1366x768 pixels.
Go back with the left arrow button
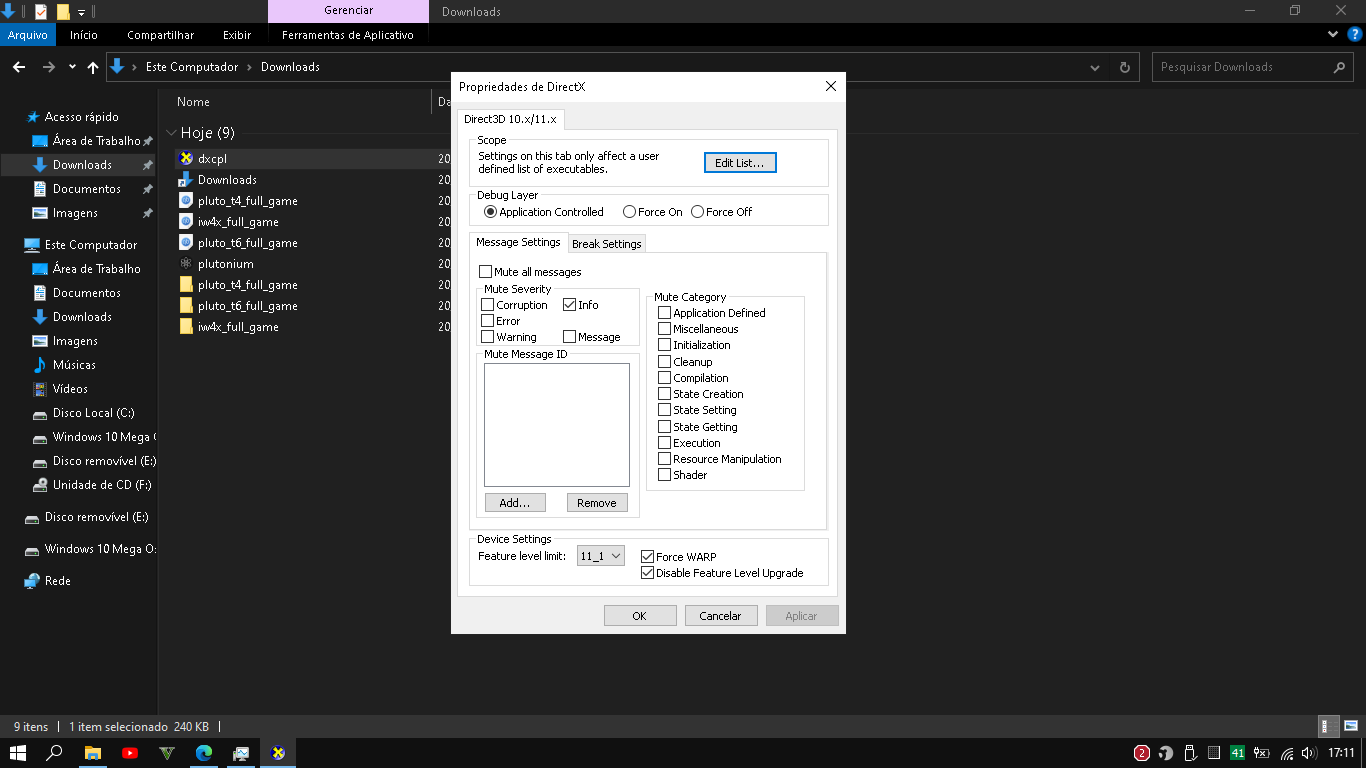(18, 67)
